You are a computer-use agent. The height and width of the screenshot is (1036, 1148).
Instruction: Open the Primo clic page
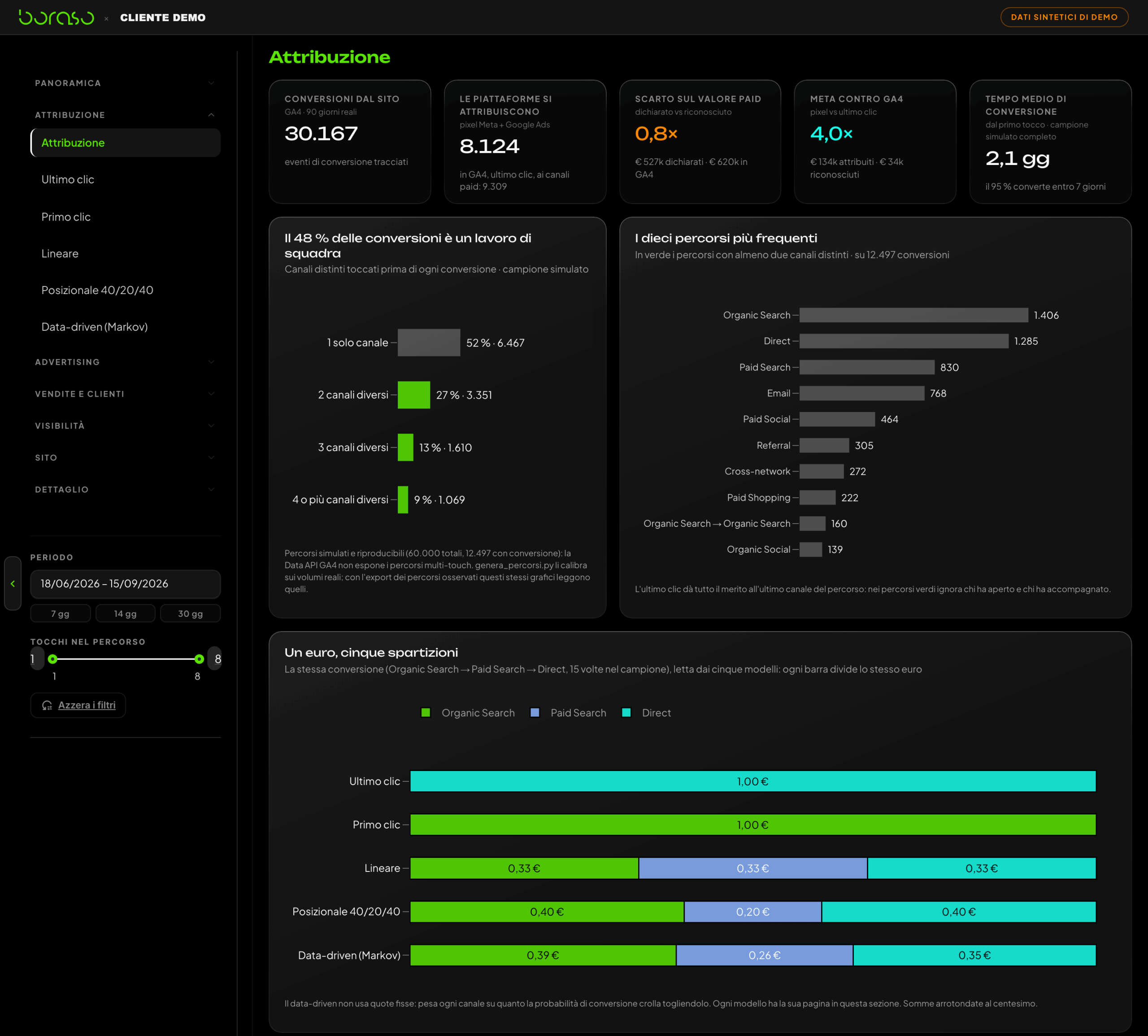[x=125, y=217]
